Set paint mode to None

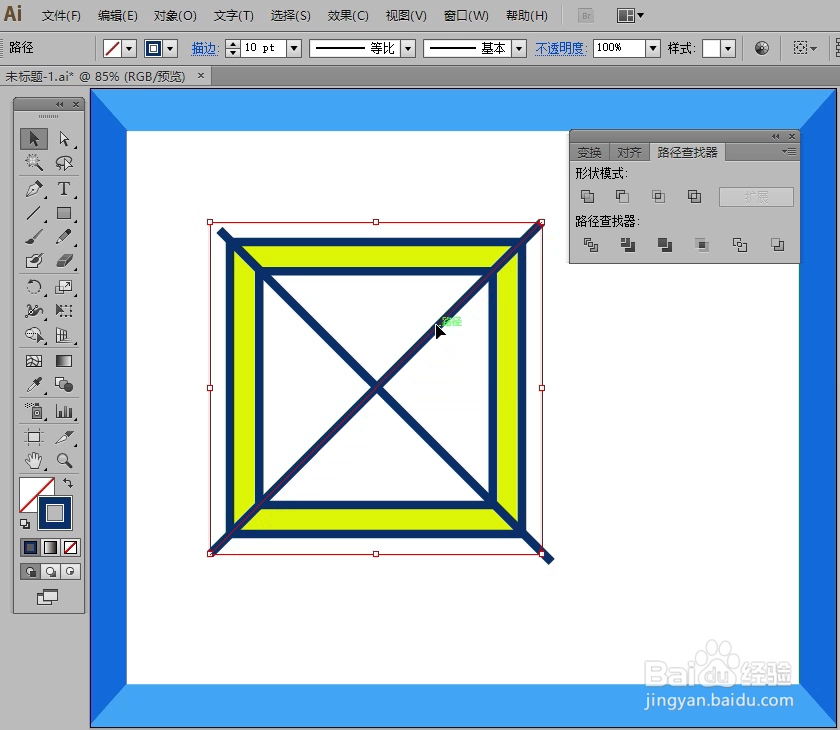70,547
